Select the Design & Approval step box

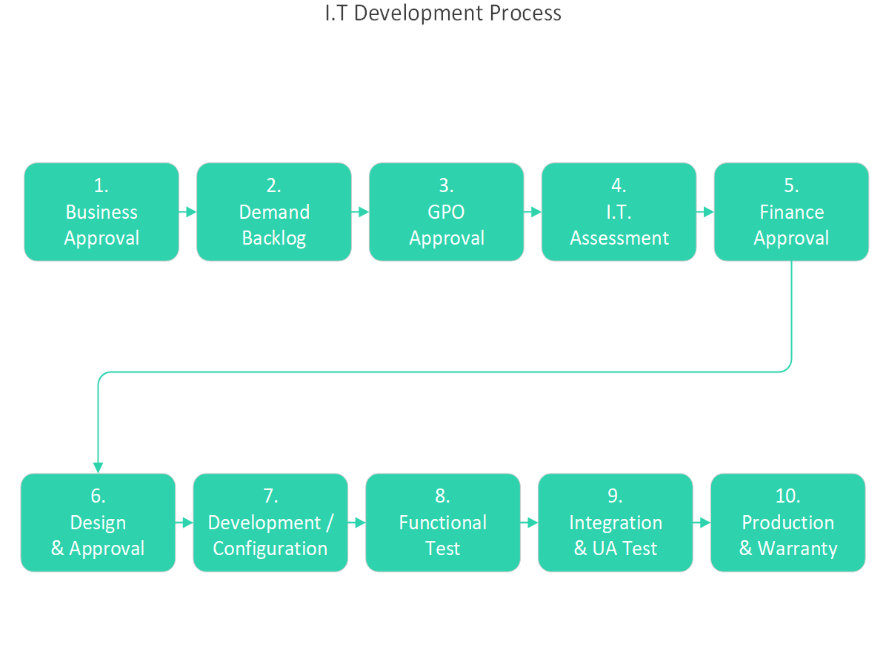click(98, 522)
